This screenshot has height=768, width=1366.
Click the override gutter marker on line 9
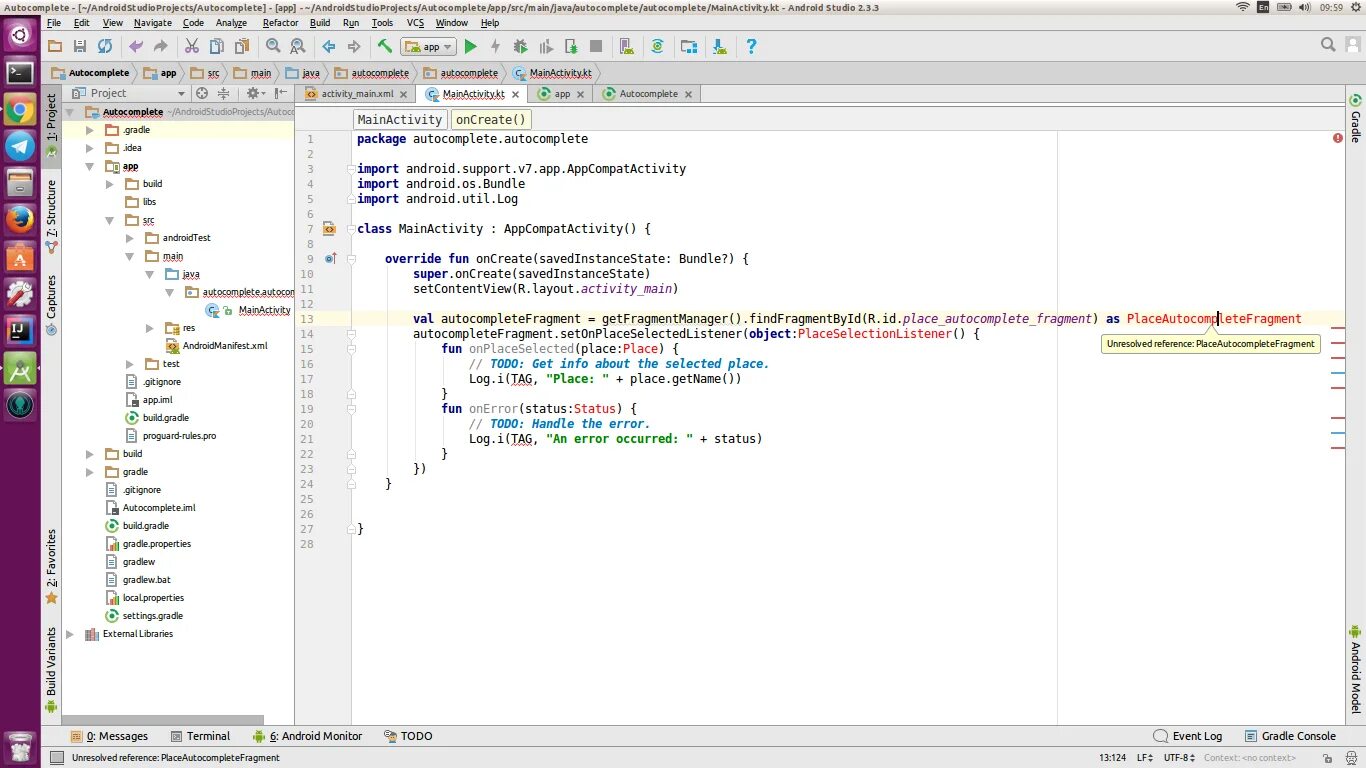(x=329, y=259)
